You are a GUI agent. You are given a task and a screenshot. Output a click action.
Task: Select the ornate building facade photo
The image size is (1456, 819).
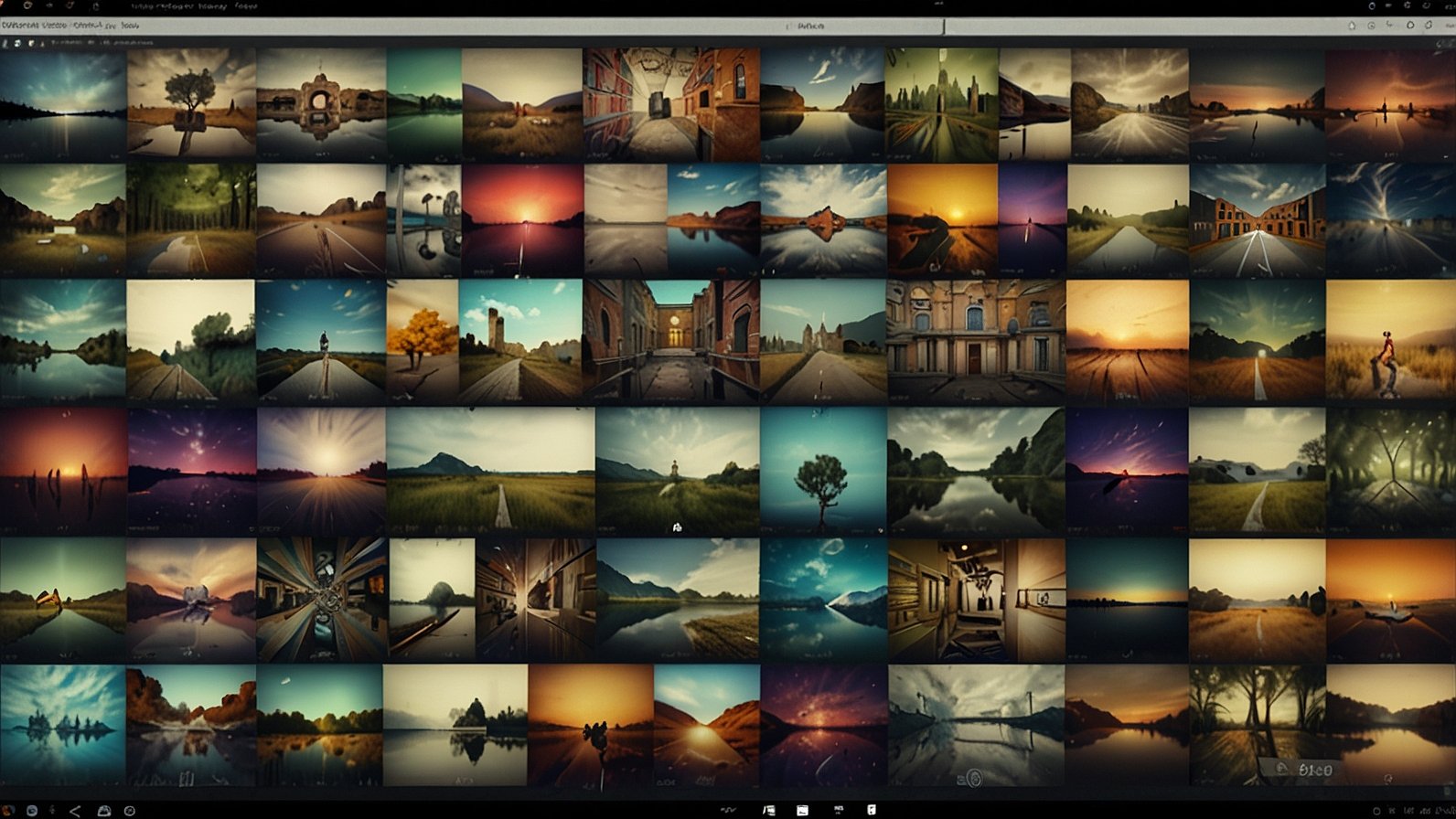pos(975,342)
